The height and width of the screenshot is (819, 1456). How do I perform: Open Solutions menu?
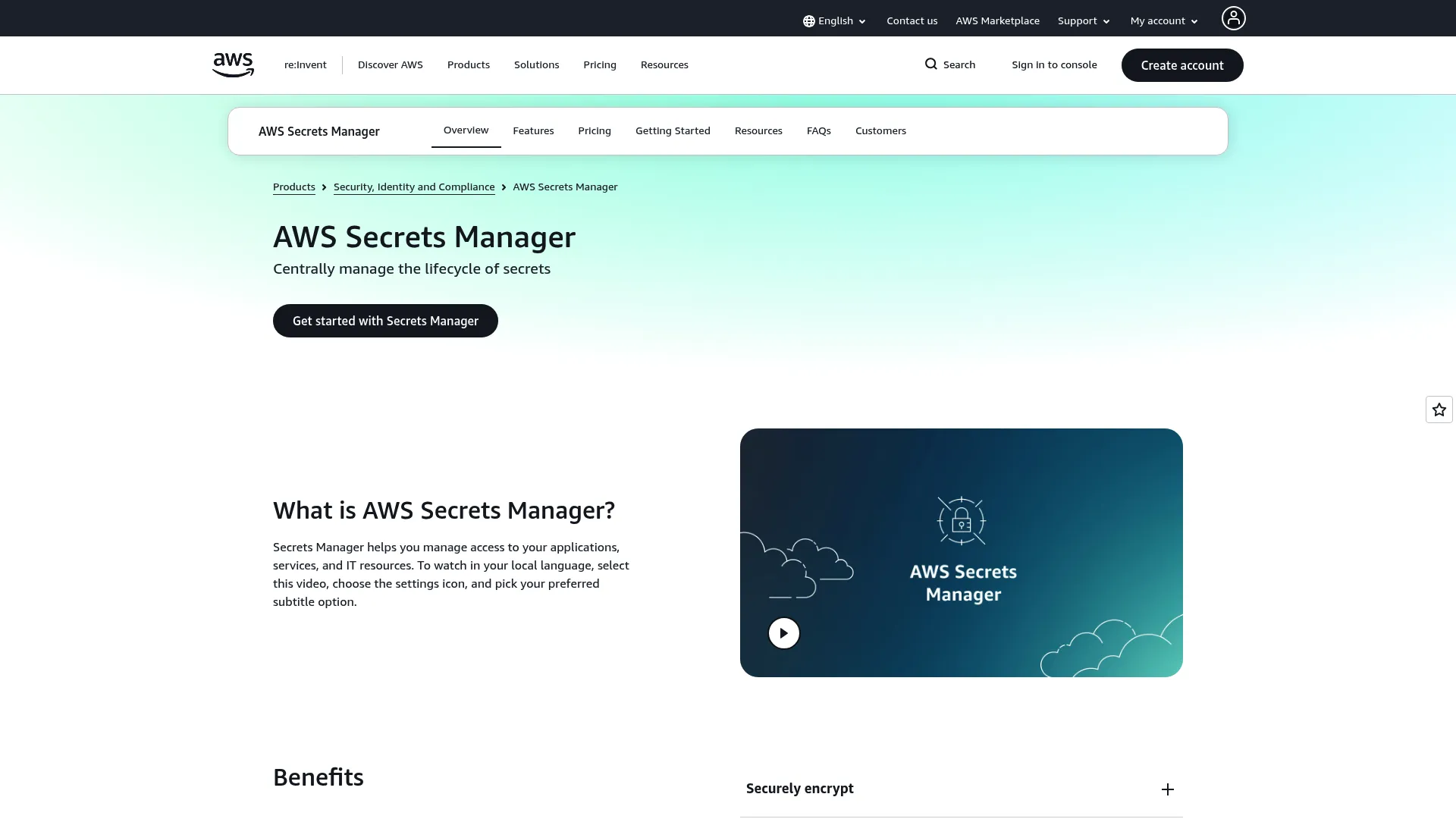536,65
